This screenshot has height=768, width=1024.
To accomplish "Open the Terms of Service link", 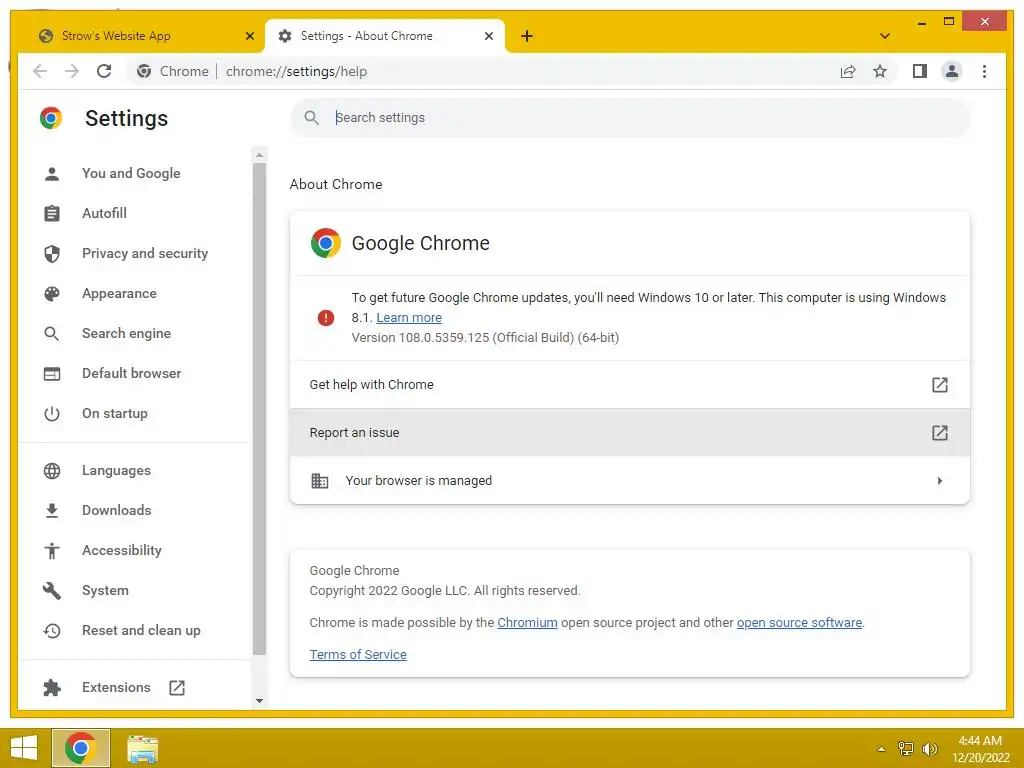I will (358, 654).
